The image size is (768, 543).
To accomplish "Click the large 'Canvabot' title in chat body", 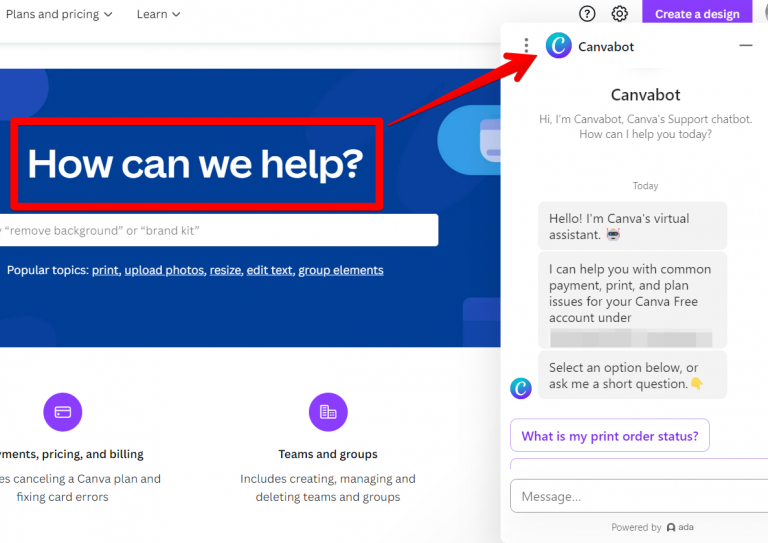I will pyautogui.click(x=645, y=94).
